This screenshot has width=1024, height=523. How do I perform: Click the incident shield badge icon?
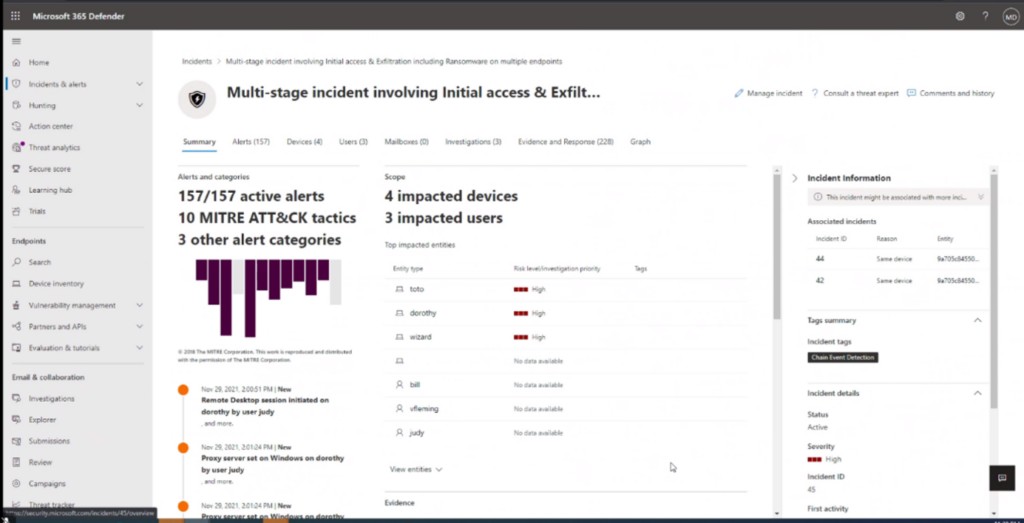(x=197, y=99)
